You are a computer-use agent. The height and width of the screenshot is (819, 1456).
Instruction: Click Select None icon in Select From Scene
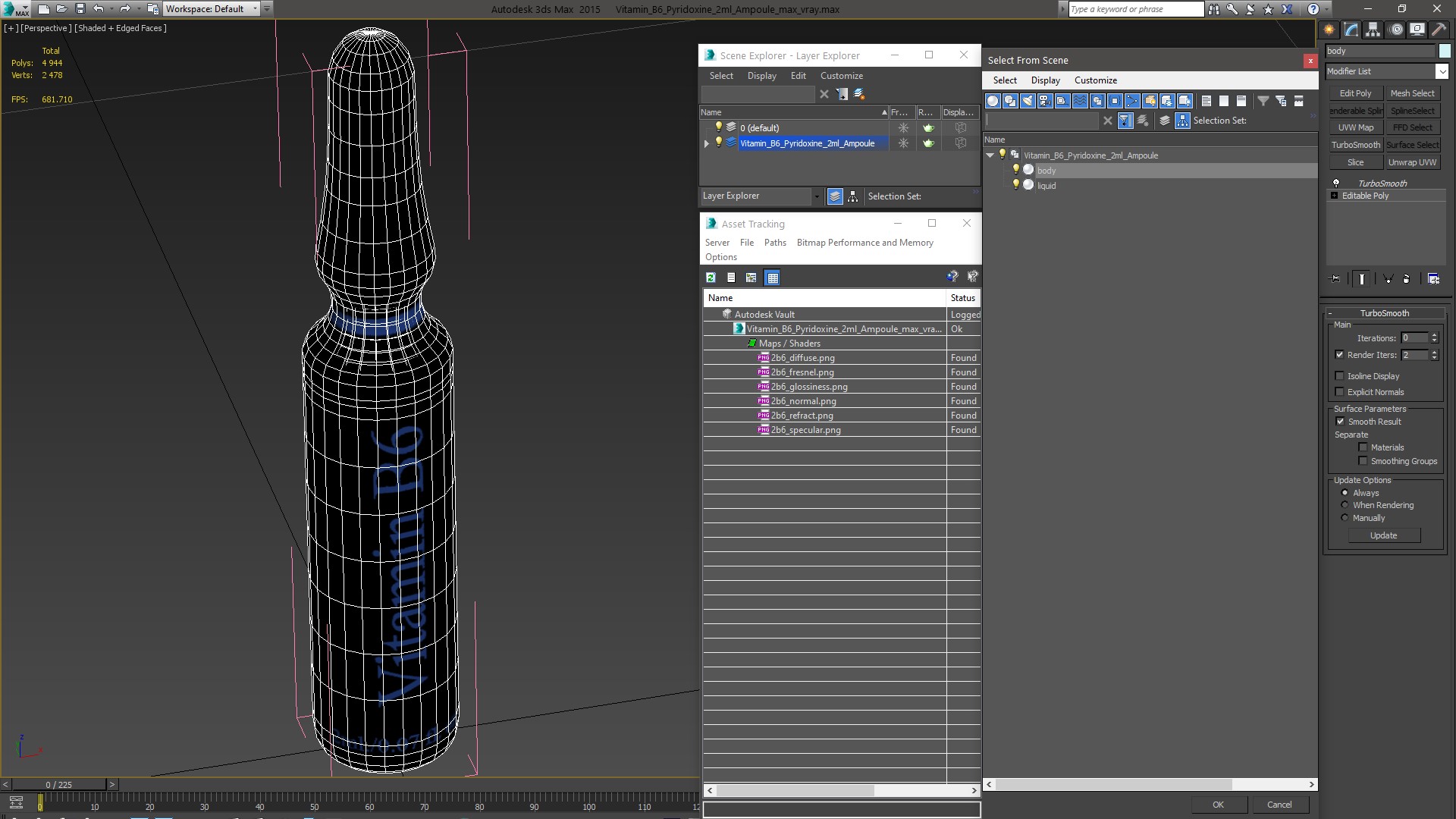coord(1224,101)
